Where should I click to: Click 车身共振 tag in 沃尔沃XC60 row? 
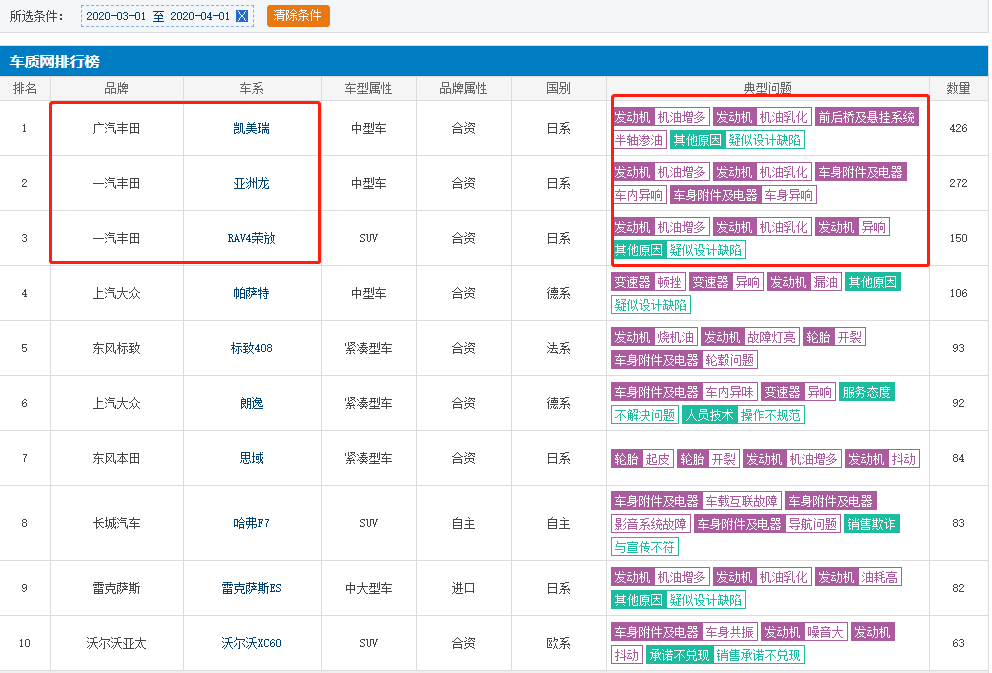pyautogui.click(x=729, y=632)
